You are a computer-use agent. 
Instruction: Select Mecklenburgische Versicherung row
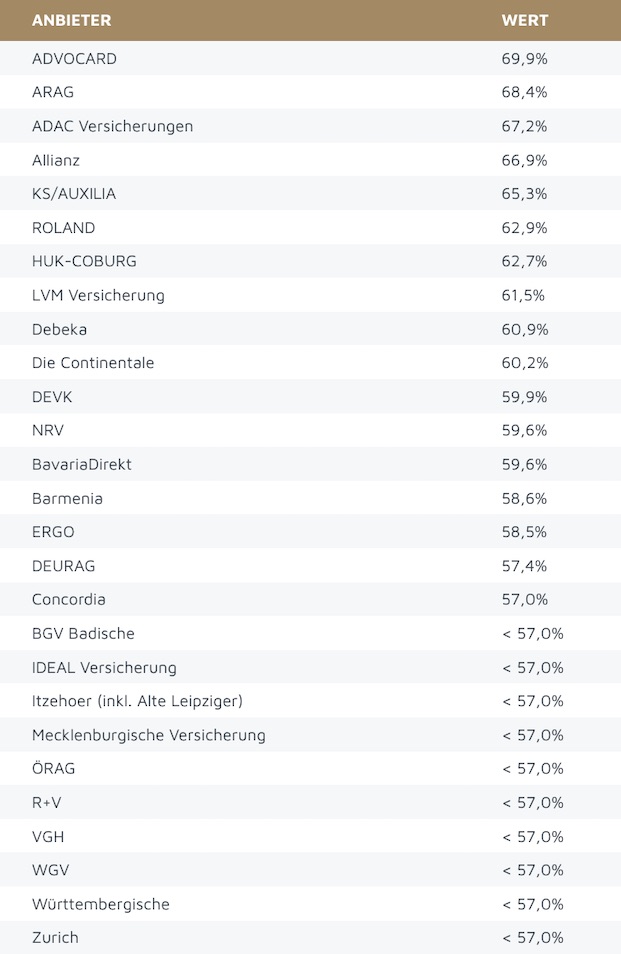tap(149, 735)
